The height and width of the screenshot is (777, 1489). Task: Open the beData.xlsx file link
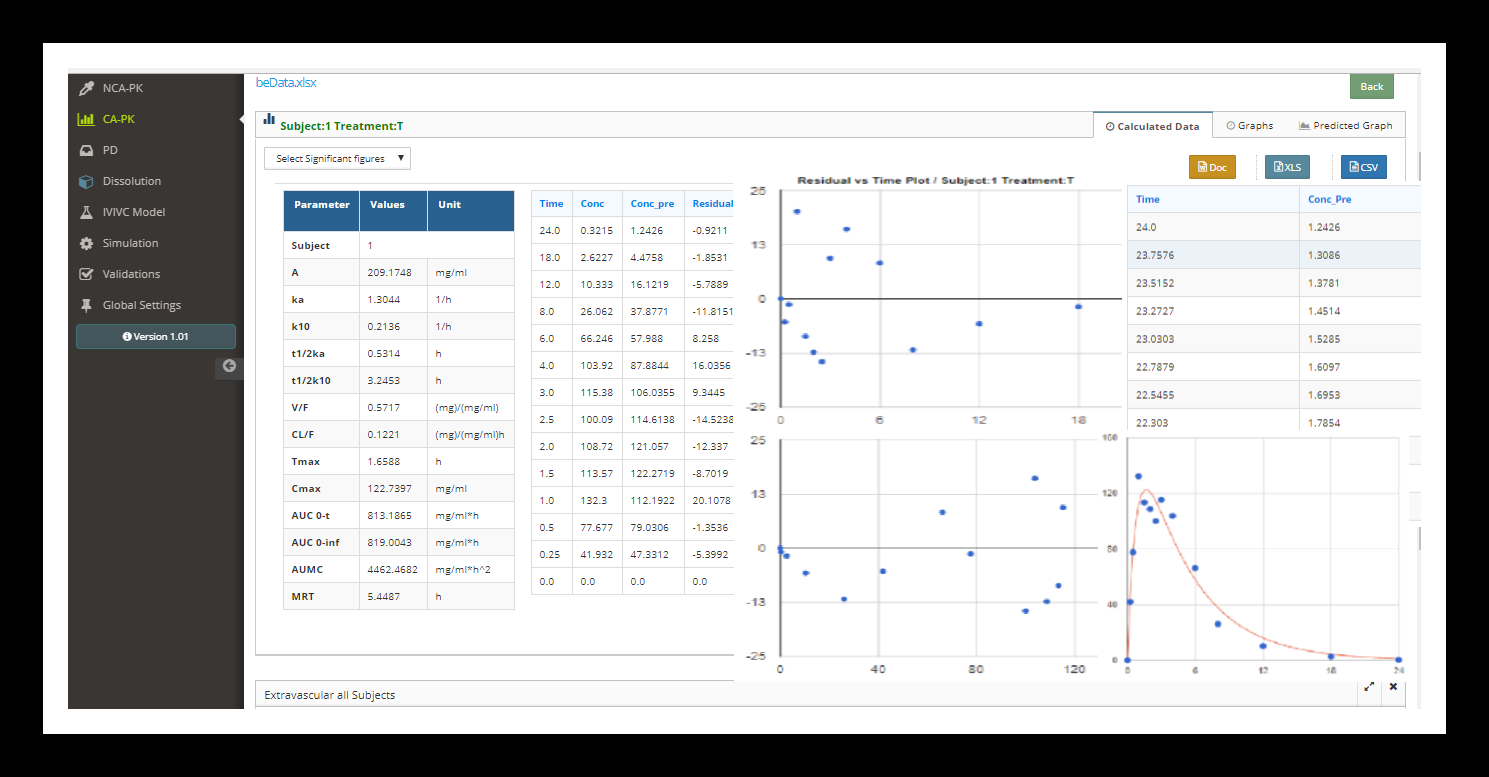click(x=286, y=83)
